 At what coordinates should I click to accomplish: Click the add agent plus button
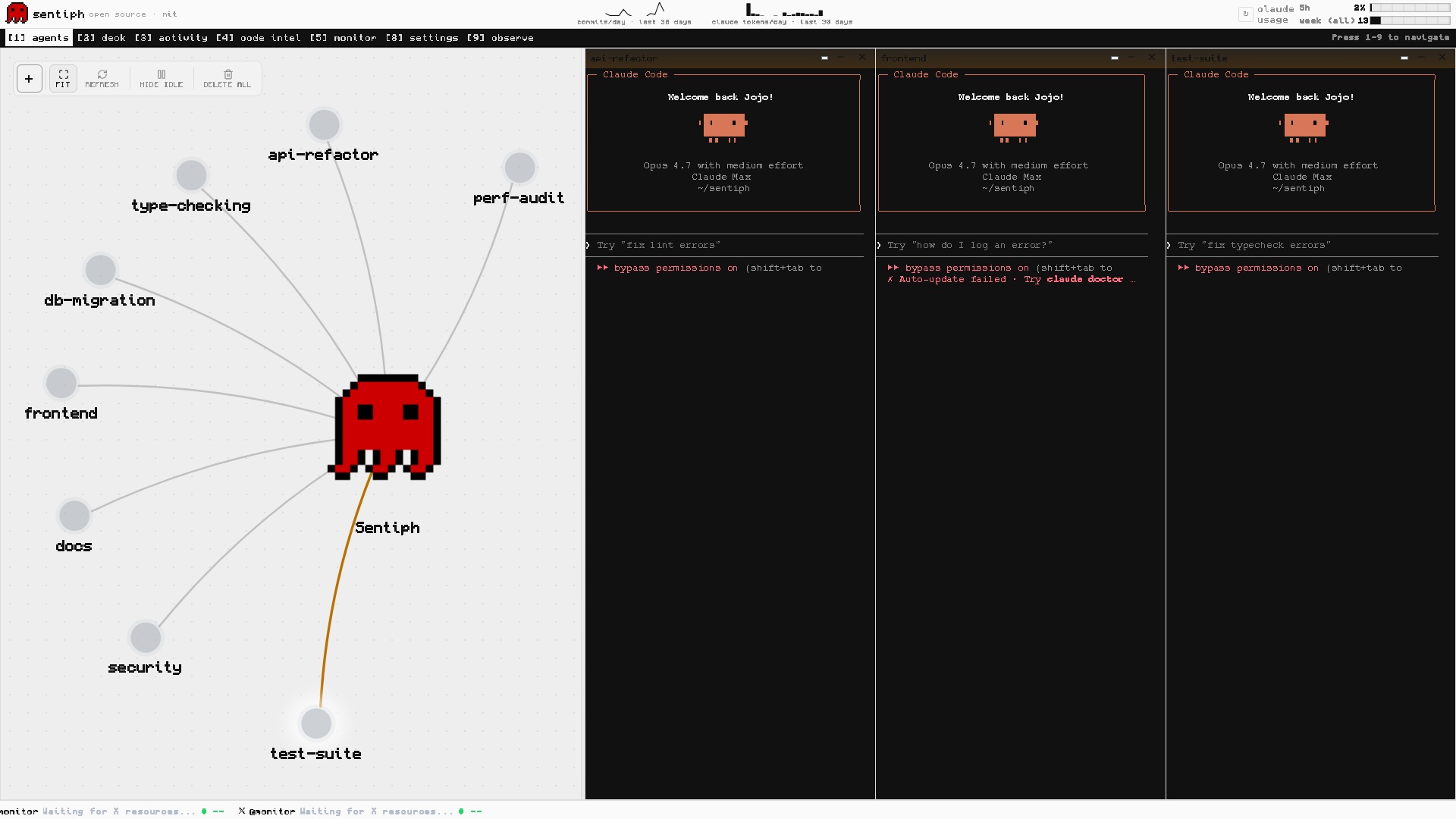click(x=29, y=78)
